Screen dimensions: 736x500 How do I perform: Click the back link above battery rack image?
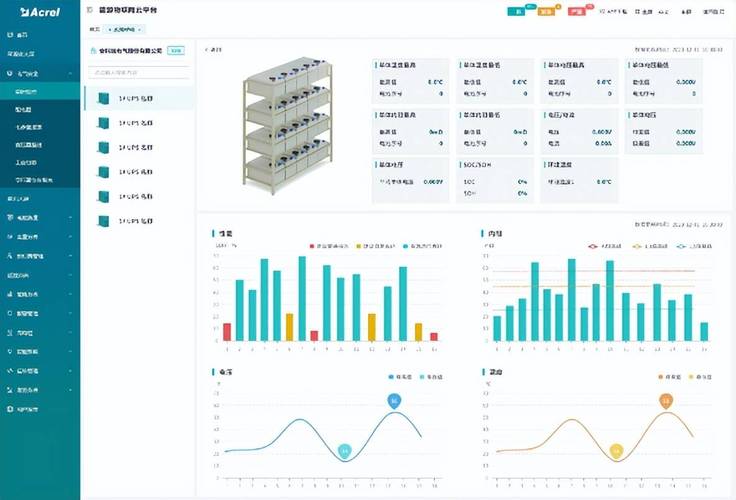213,50
